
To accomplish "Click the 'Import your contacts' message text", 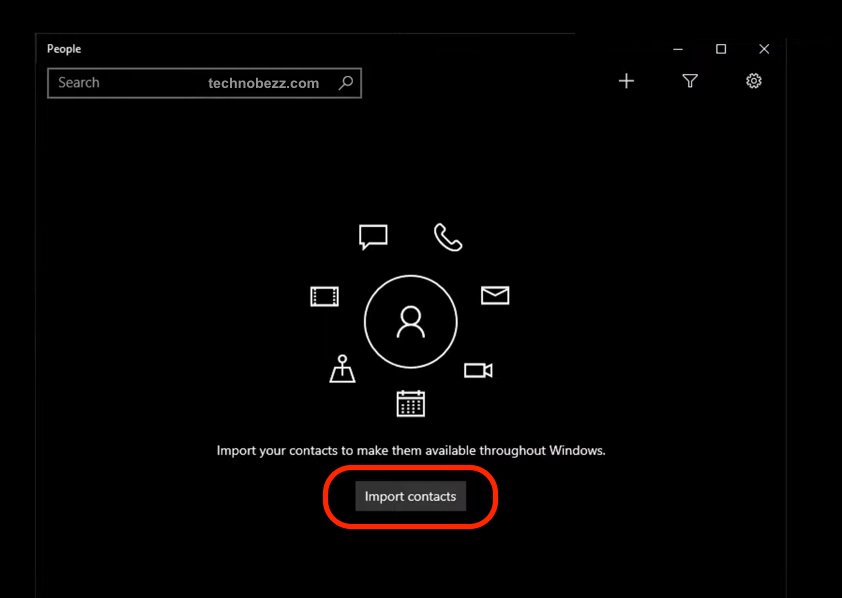I will [x=411, y=450].
